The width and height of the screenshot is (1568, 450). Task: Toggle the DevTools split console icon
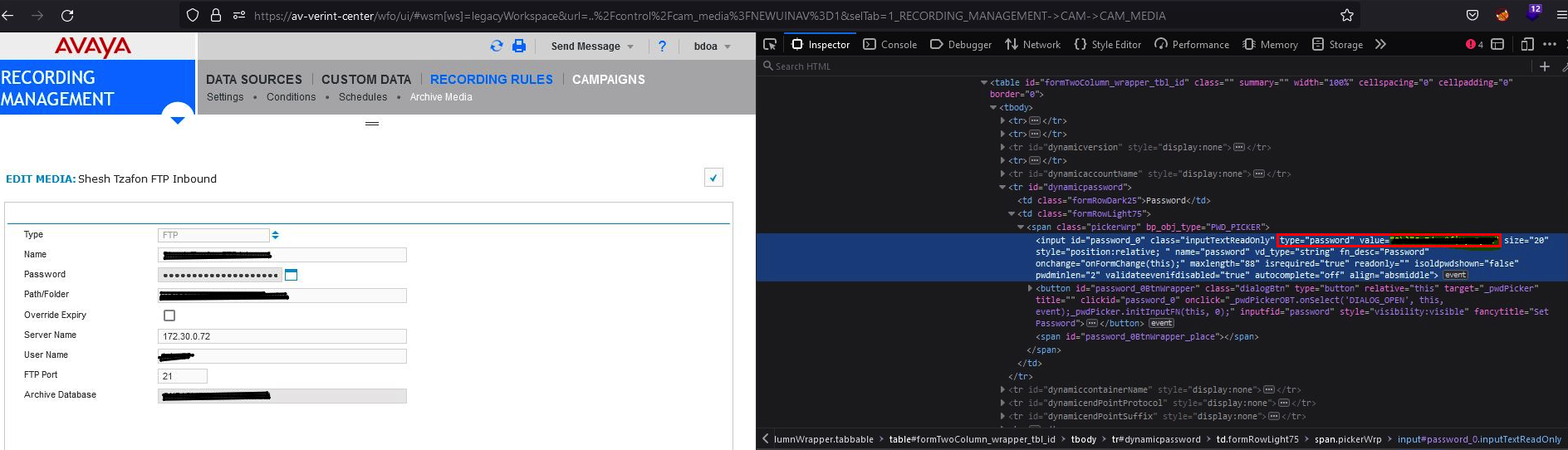click(x=1497, y=44)
